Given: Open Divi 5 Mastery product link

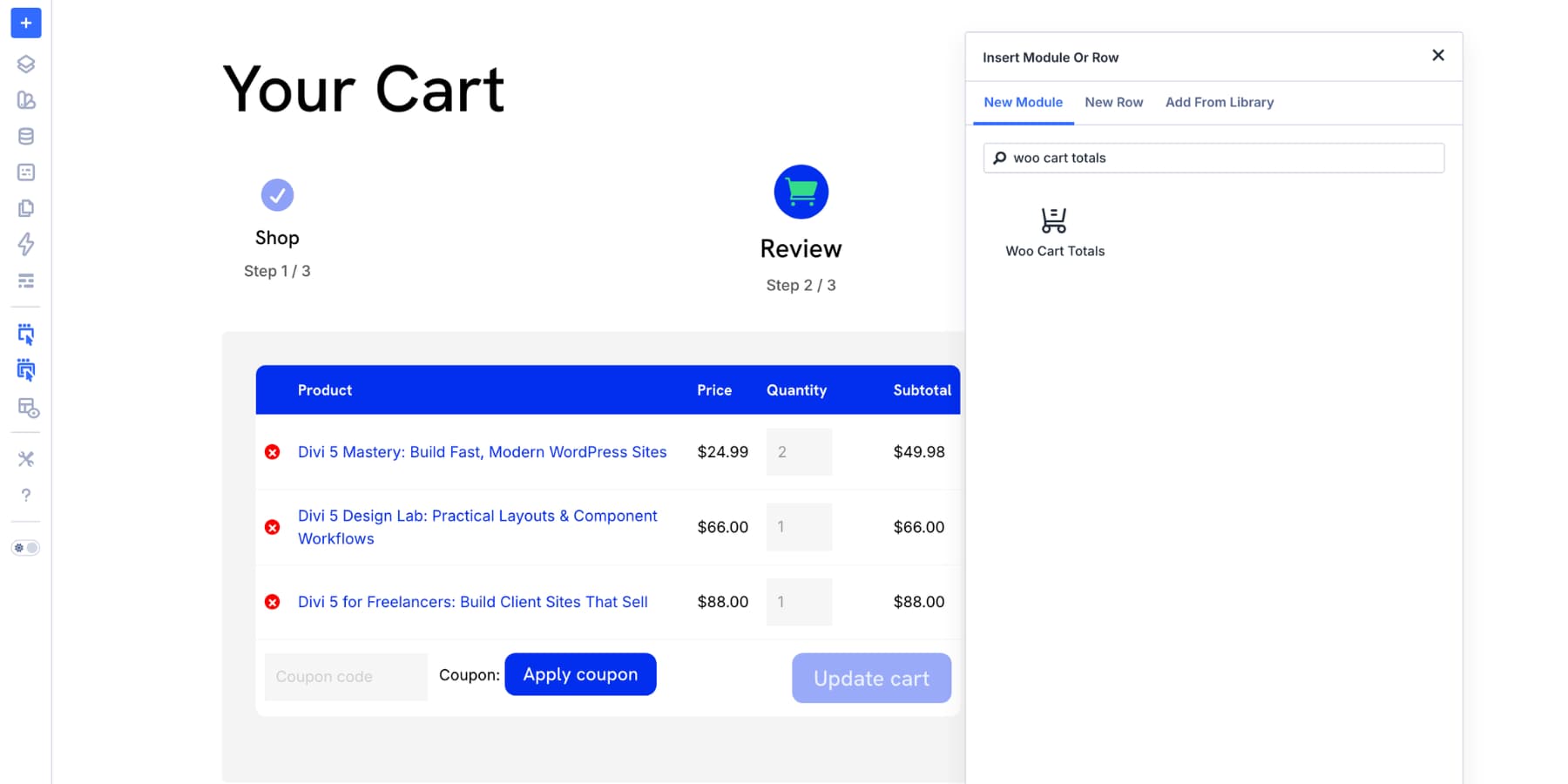Looking at the screenshot, I should coord(482,452).
